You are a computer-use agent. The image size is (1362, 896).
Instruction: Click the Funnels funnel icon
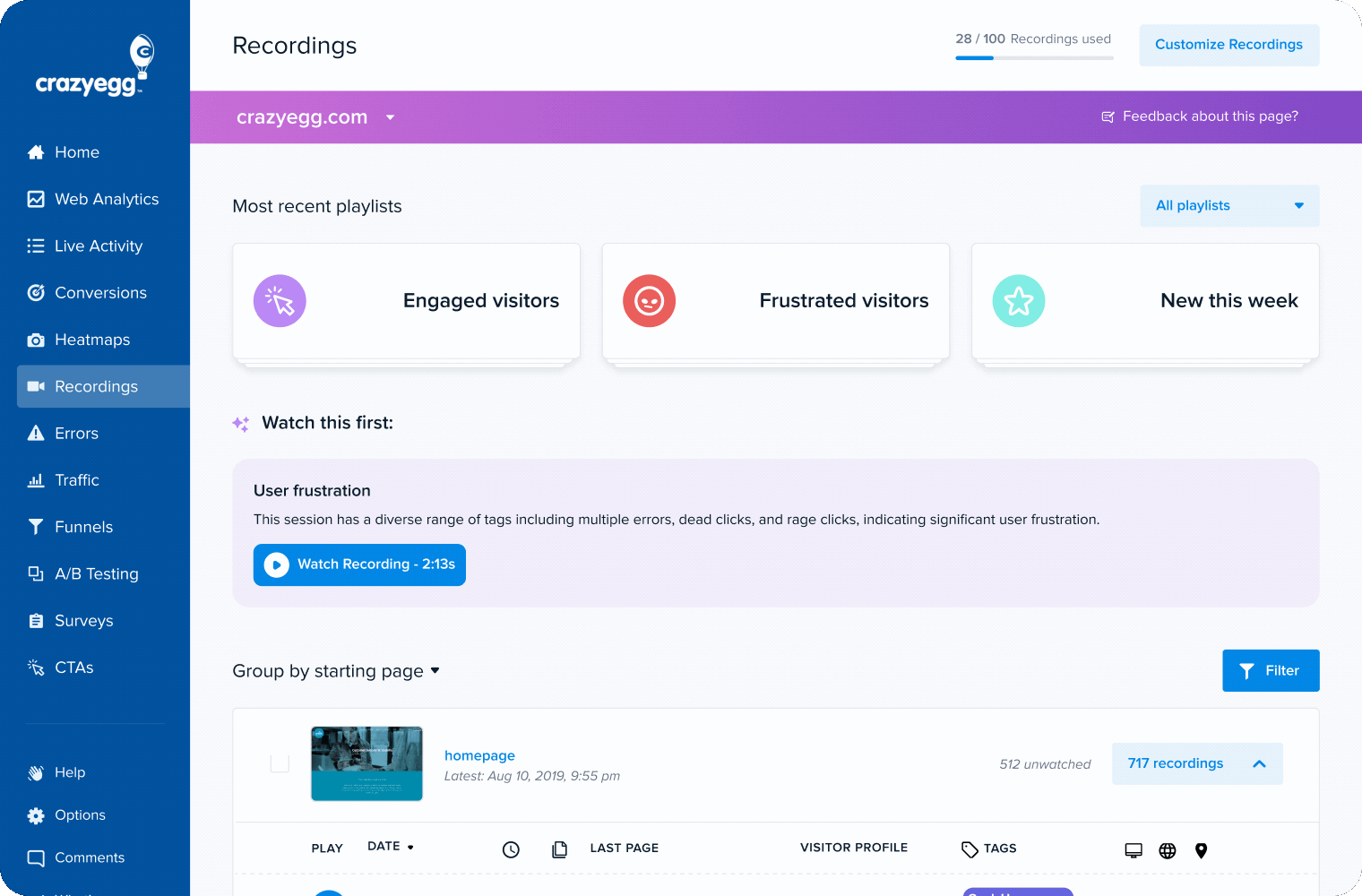[x=36, y=527]
